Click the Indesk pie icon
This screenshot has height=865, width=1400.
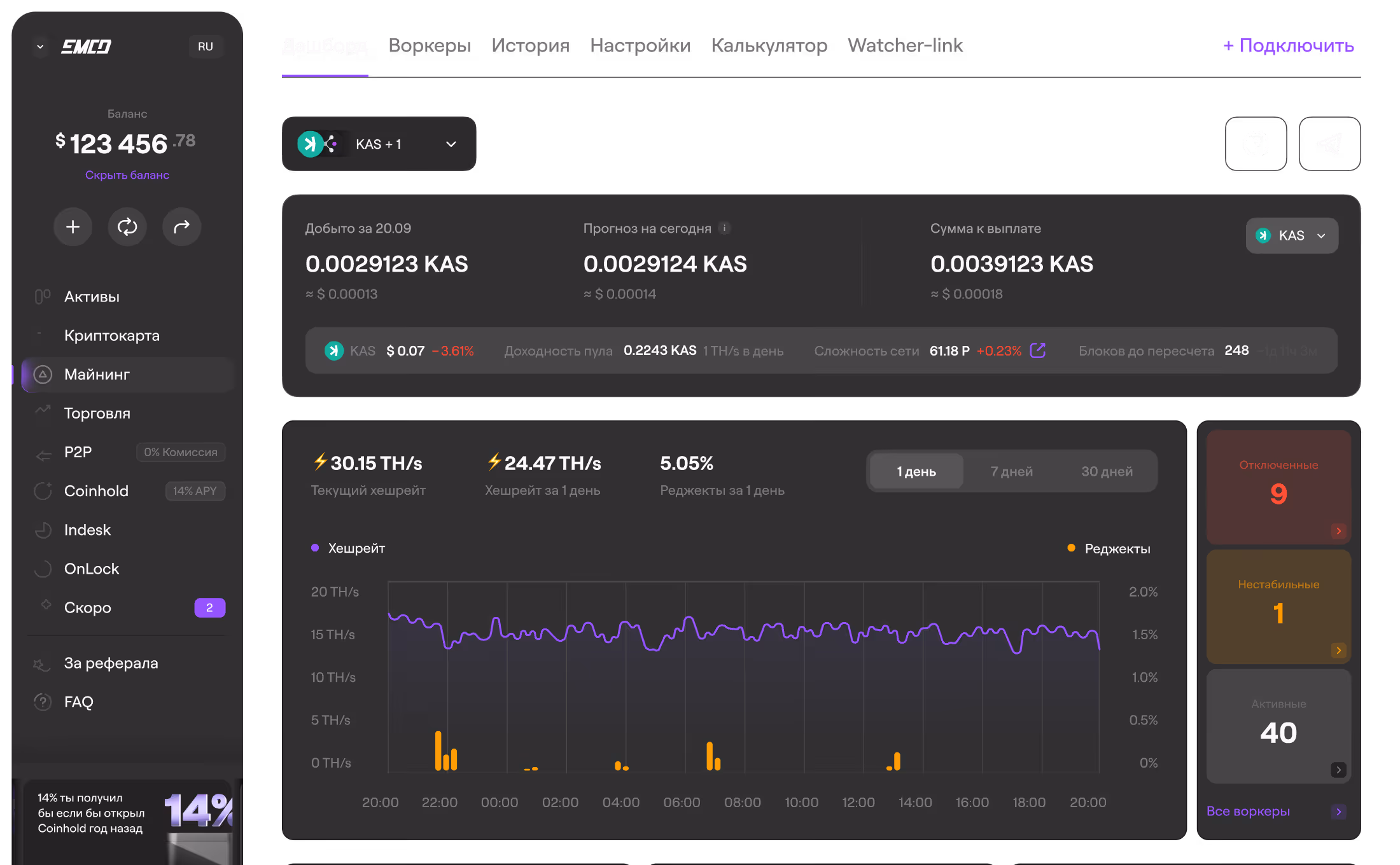(x=43, y=530)
